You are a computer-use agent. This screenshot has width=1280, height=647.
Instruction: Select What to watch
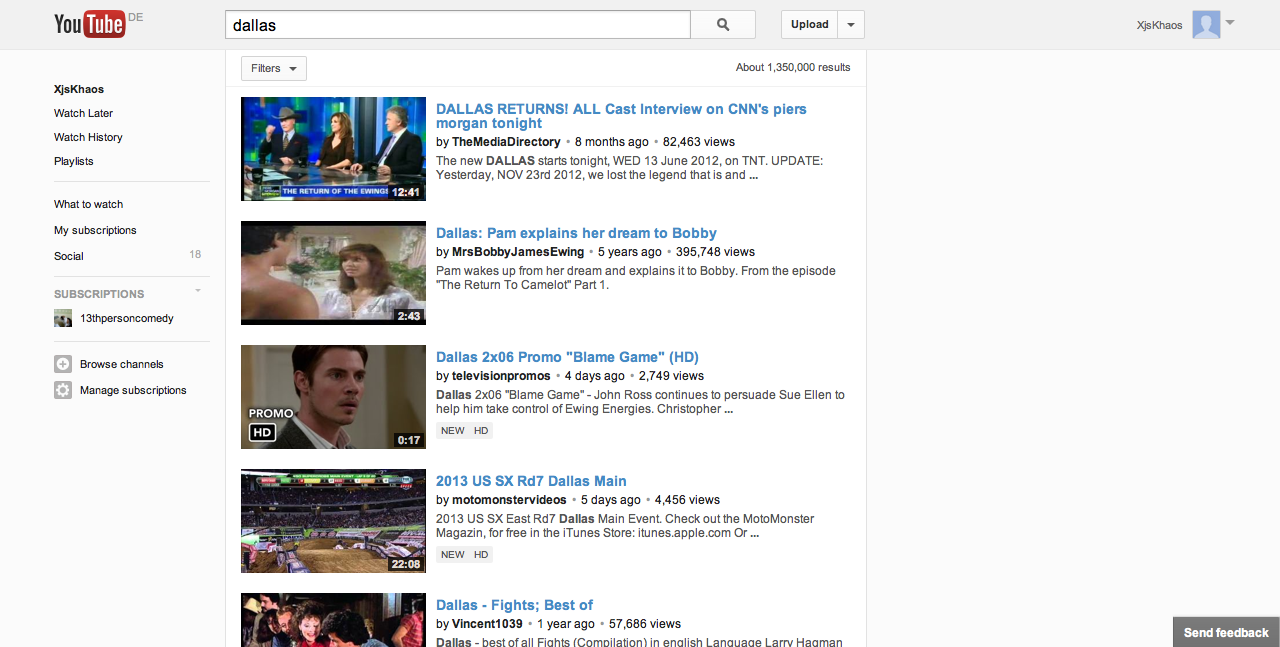click(88, 204)
